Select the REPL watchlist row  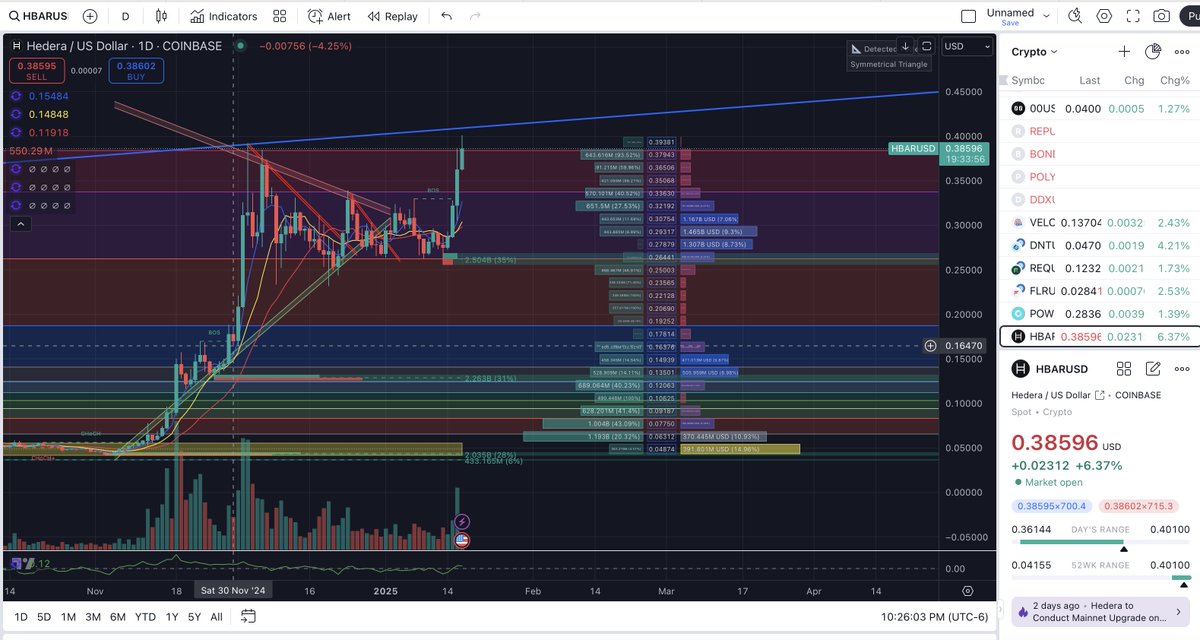point(1098,131)
